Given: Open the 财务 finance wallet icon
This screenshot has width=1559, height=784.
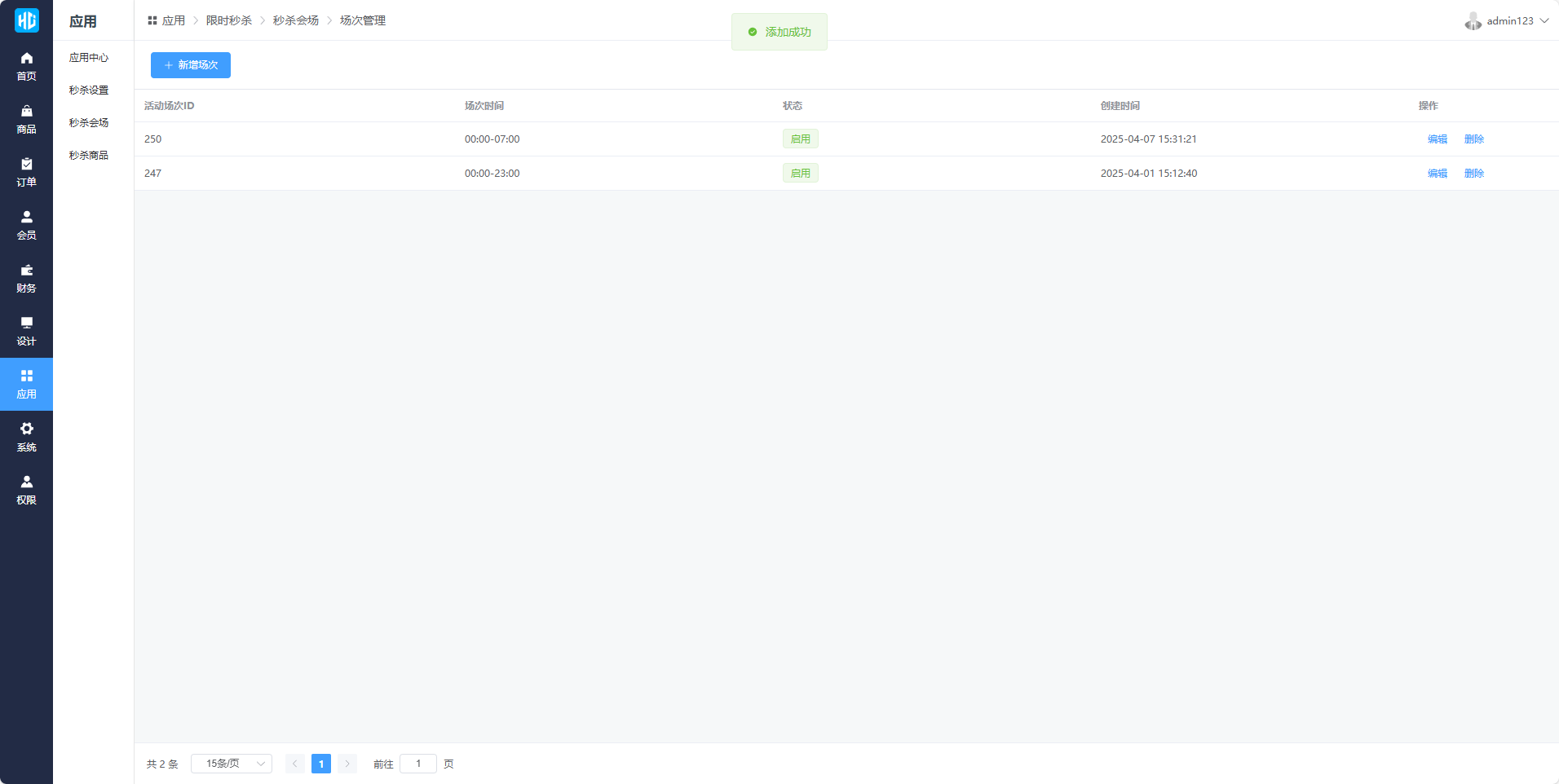Looking at the screenshot, I should click(x=26, y=271).
